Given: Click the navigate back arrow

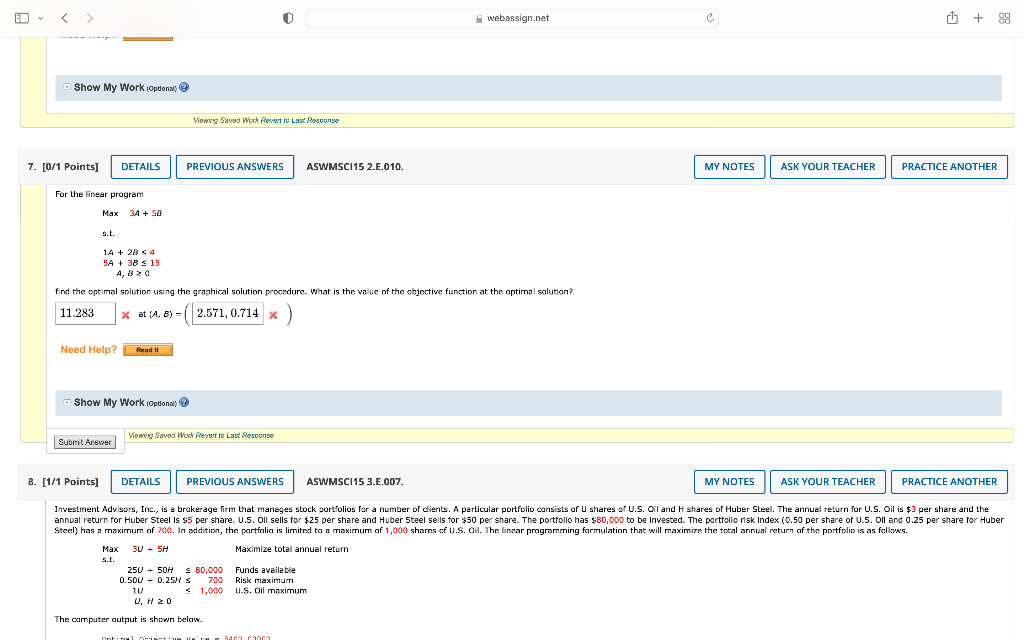Looking at the screenshot, I should [63, 17].
